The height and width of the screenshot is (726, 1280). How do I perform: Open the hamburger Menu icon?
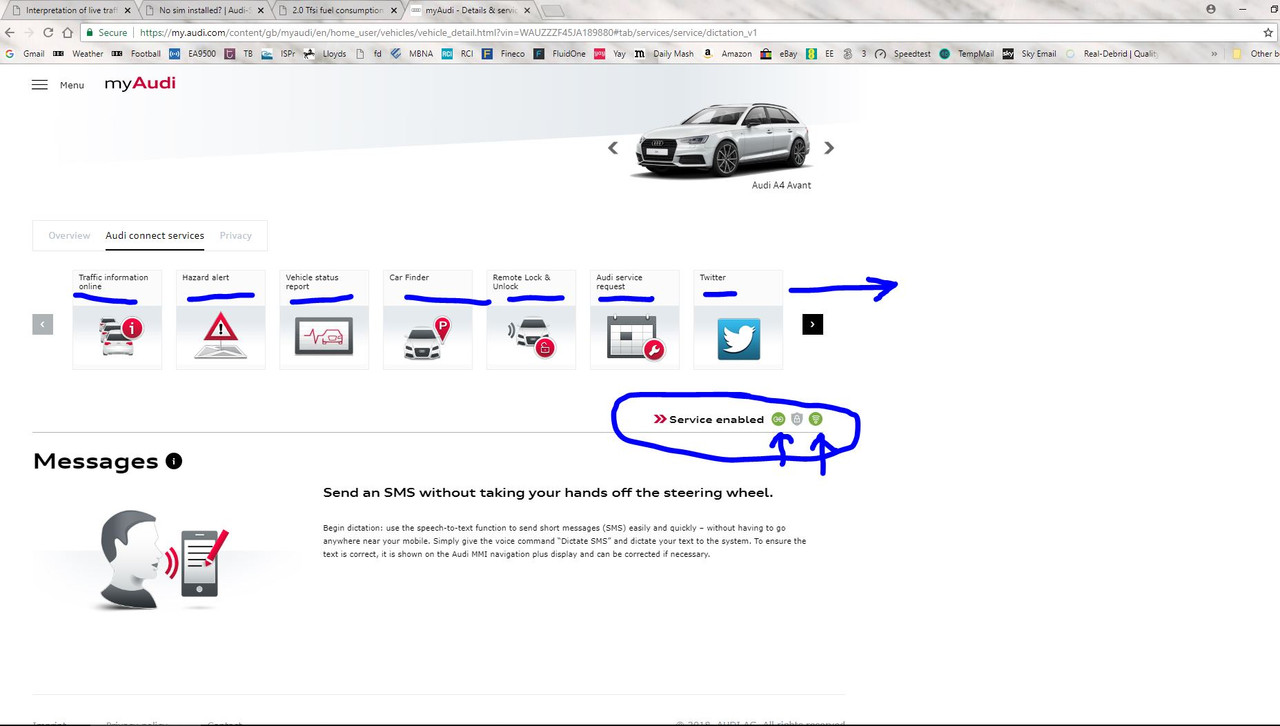[x=40, y=84]
